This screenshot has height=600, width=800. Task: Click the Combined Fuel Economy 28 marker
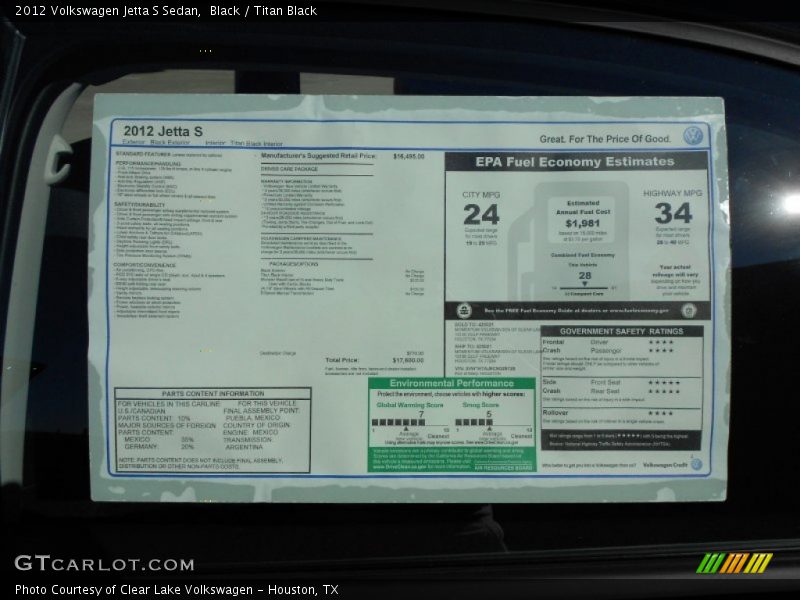tap(585, 276)
